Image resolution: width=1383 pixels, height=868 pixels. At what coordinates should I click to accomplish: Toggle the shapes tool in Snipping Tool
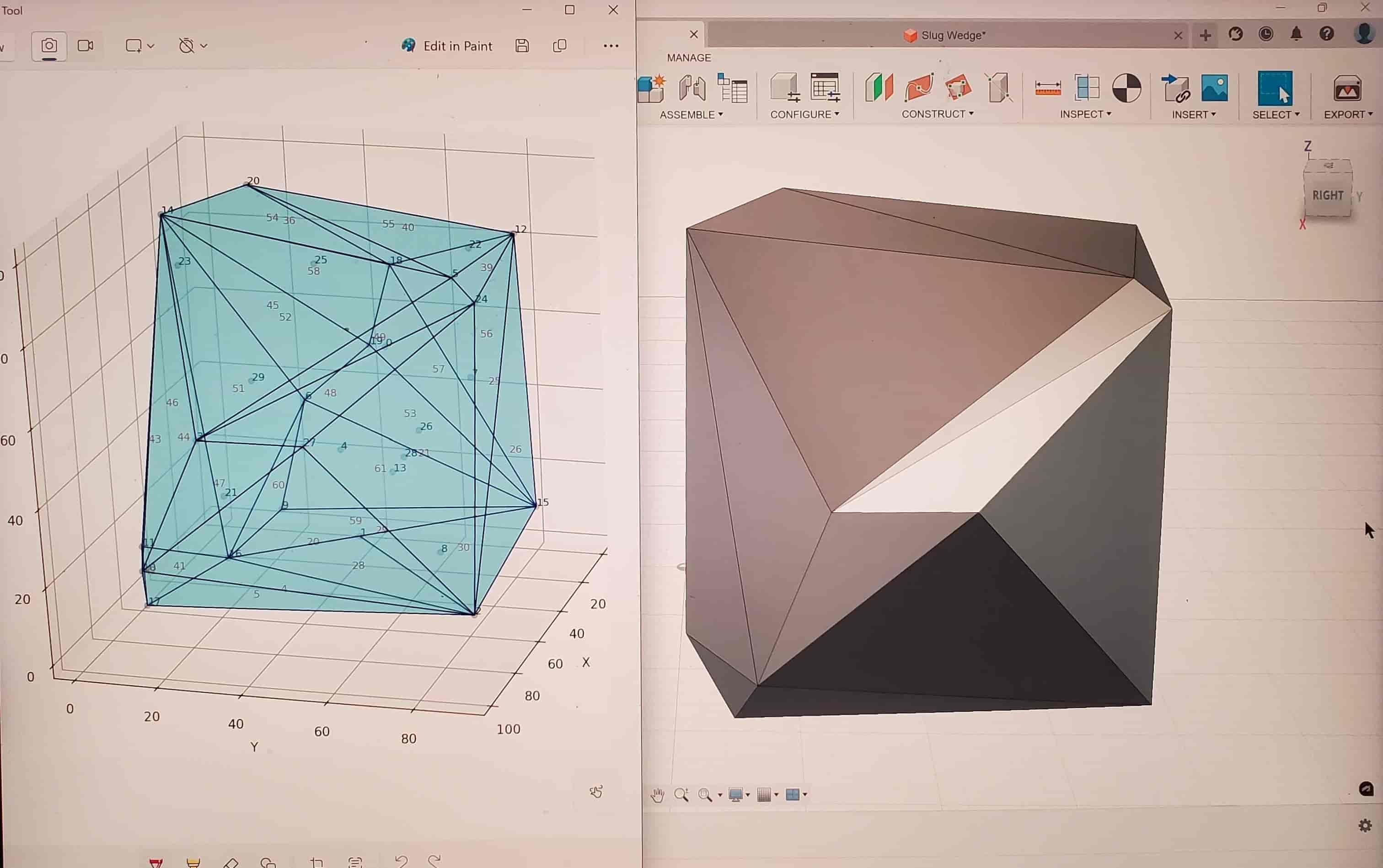point(268,863)
